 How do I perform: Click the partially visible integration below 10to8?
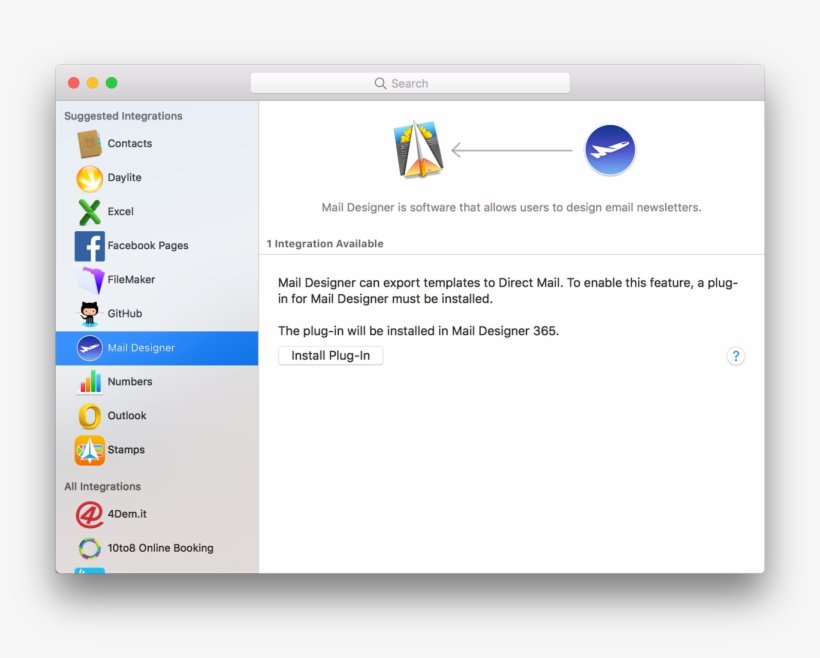coord(90,573)
